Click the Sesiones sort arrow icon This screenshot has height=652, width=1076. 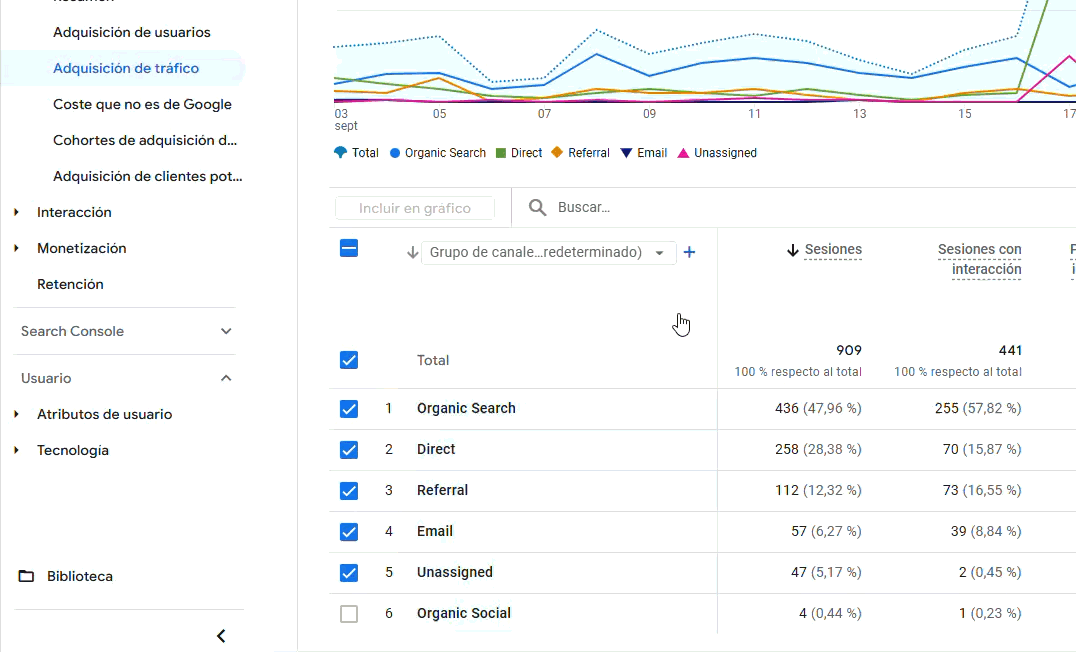click(793, 250)
